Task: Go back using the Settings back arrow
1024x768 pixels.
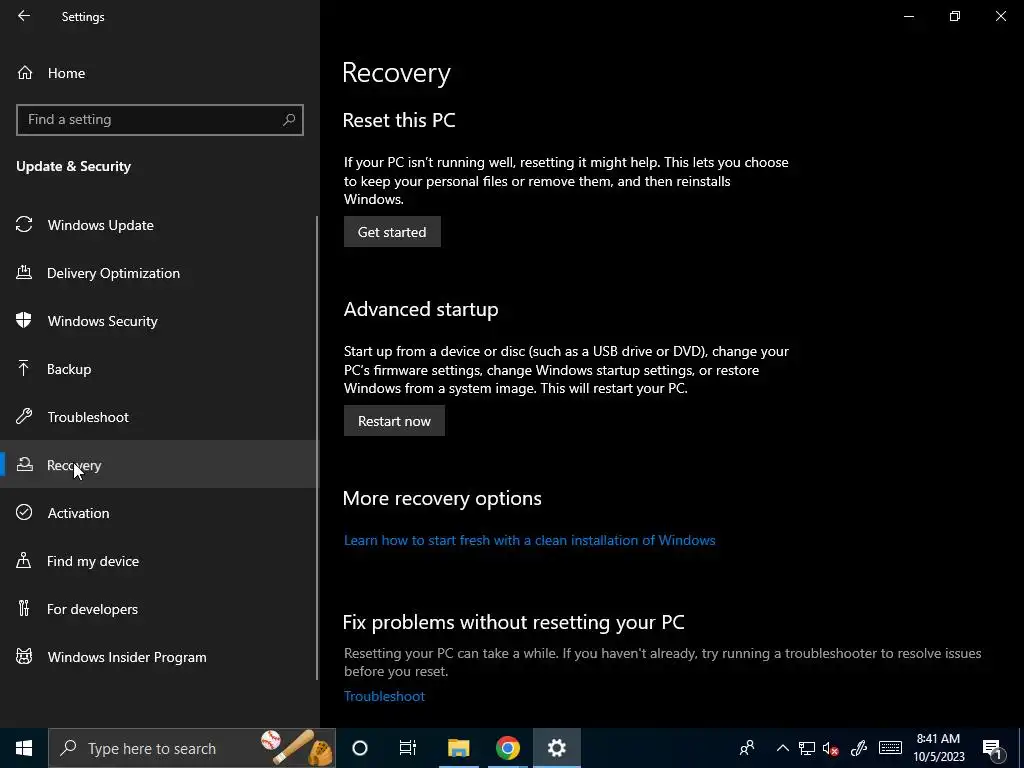Action: 24,16
